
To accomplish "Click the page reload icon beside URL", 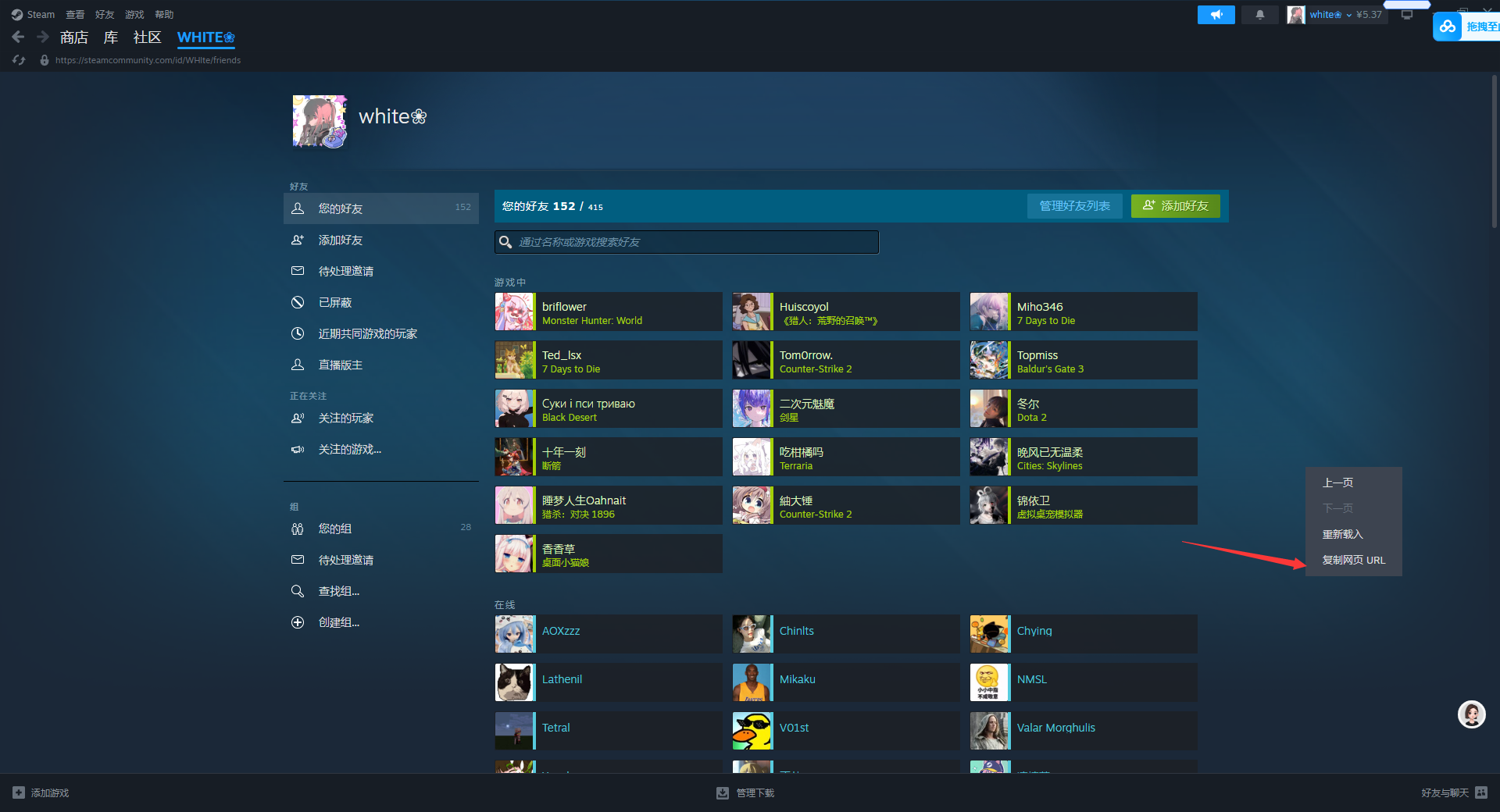I will tap(19, 60).
